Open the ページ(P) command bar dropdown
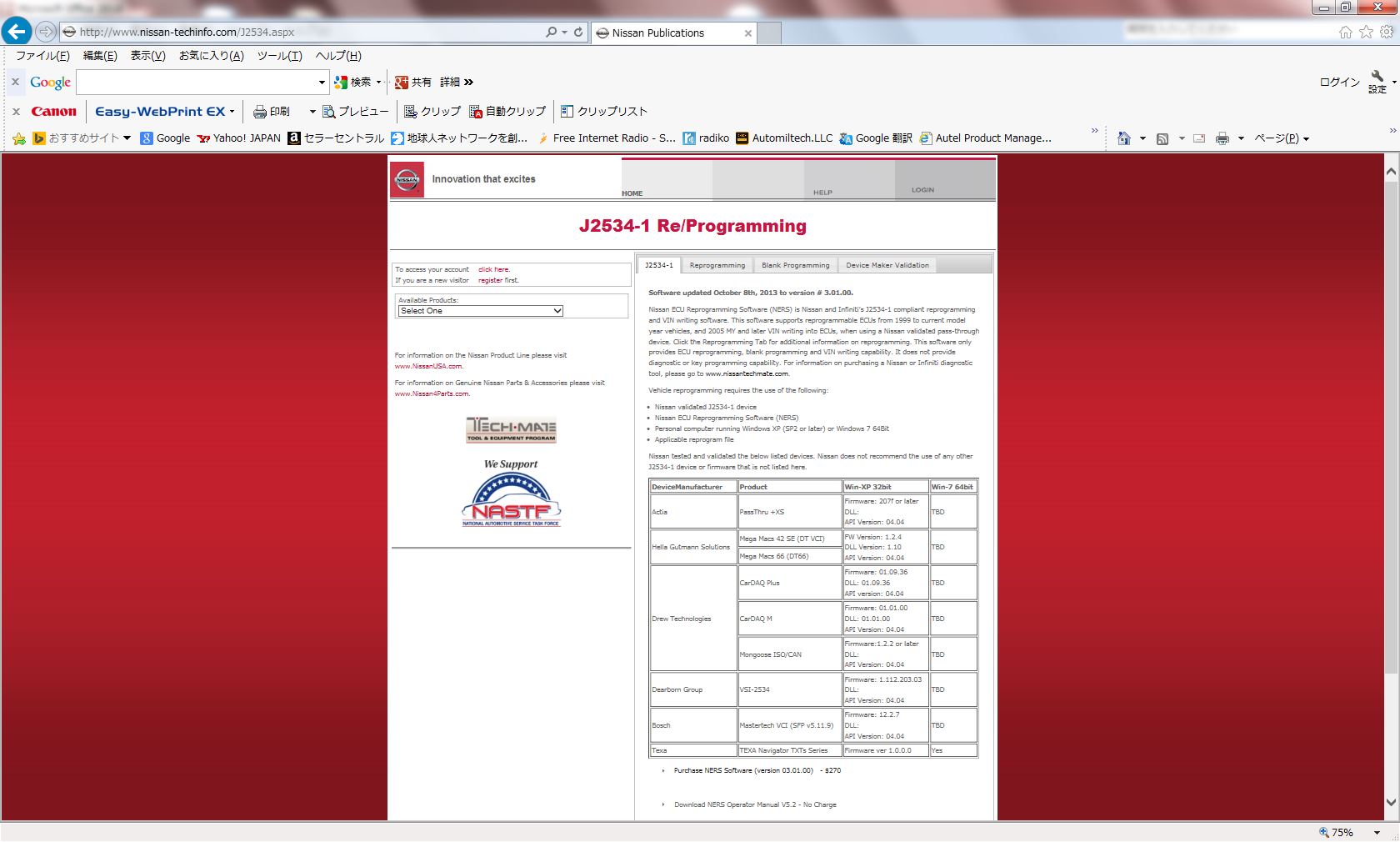The width and height of the screenshot is (1400, 842). (x=1282, y=138)
